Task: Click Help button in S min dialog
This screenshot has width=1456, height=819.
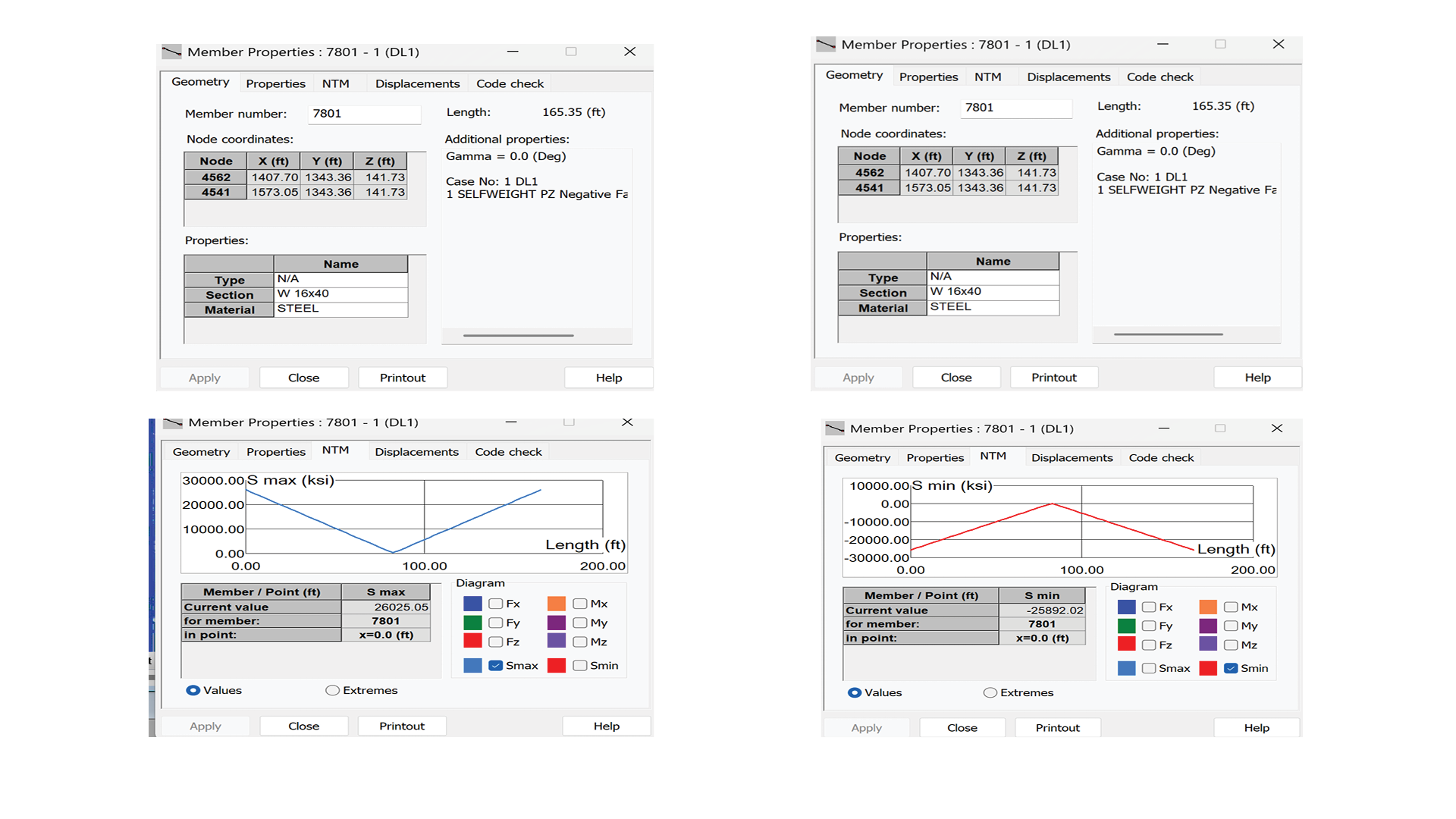Action: pyautogui.click(x=1257, y=727)
